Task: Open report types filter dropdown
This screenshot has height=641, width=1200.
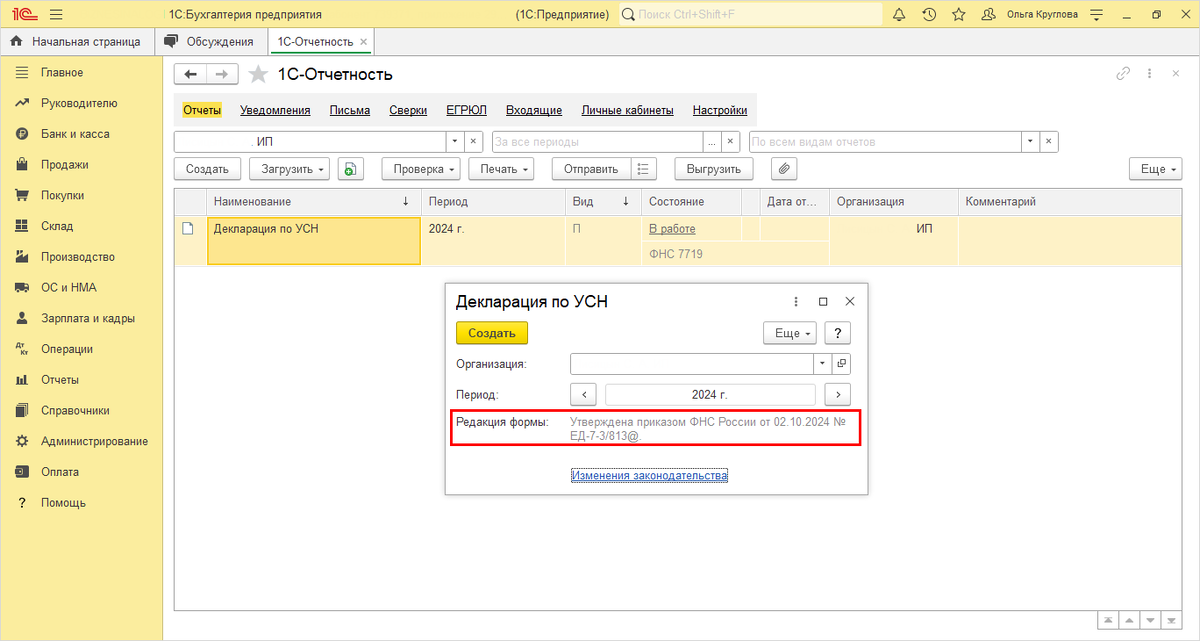Action: pos(1030,142)
